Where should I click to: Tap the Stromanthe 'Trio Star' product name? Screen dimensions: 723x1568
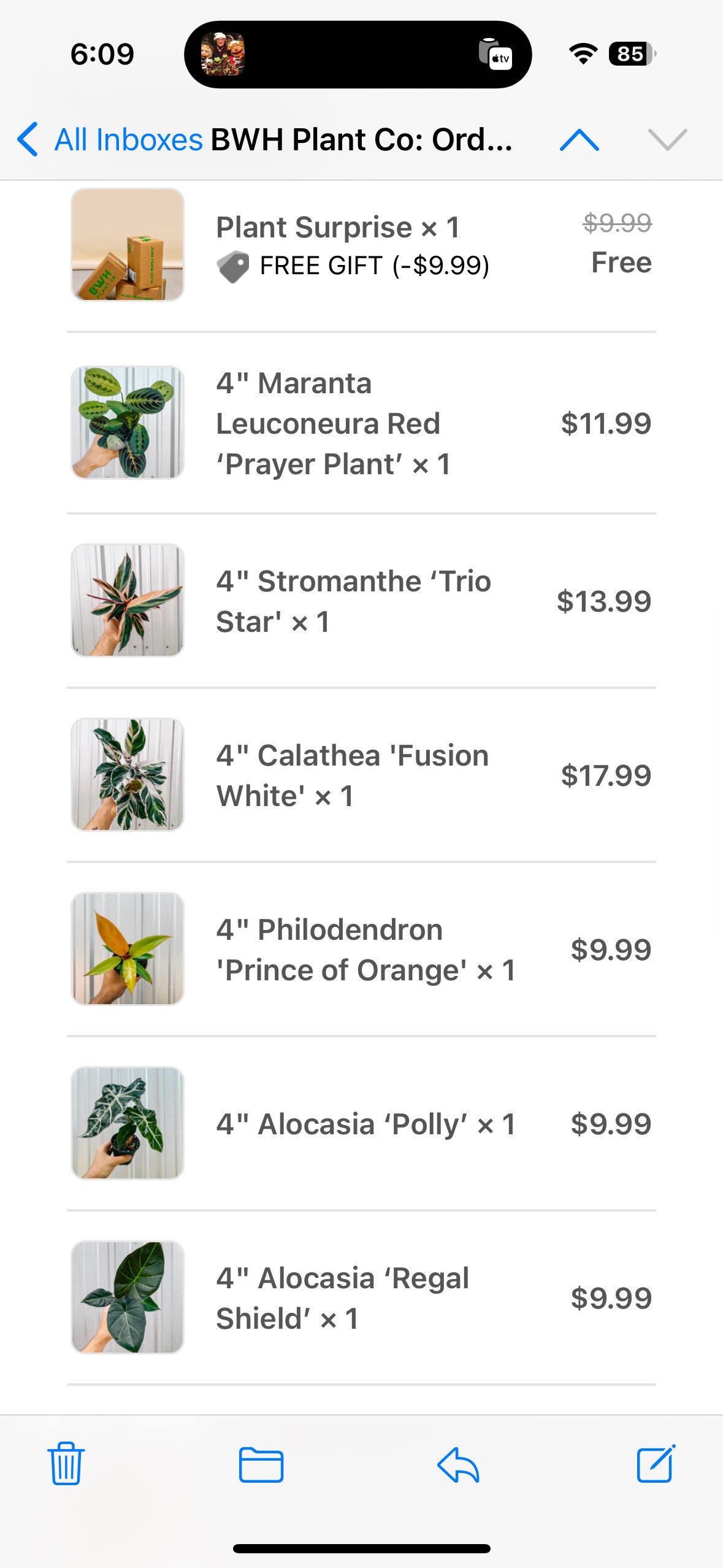pos(353,601)
